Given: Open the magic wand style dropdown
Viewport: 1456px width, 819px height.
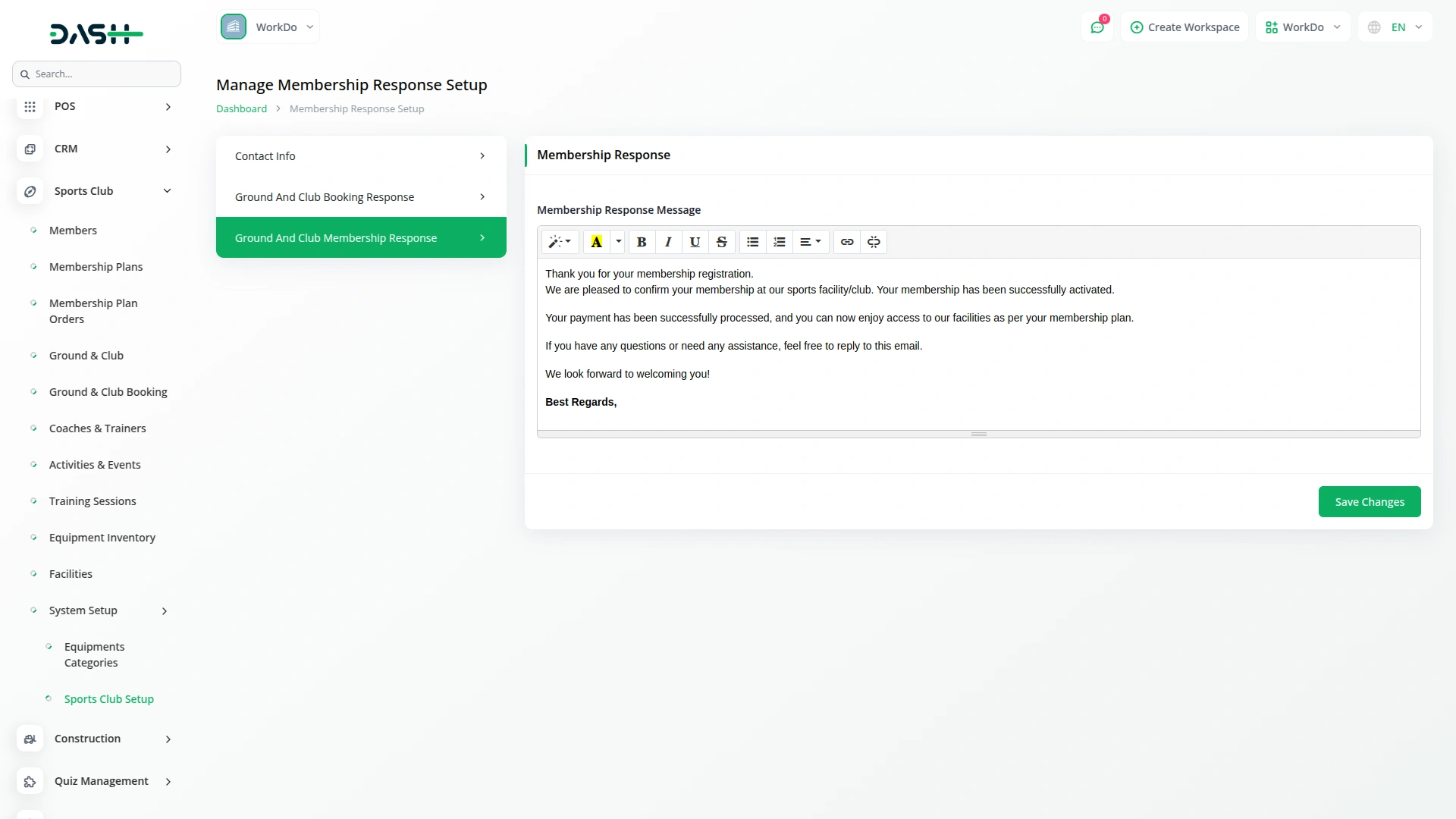Looking at the screenshot, I should pos(560,242).
